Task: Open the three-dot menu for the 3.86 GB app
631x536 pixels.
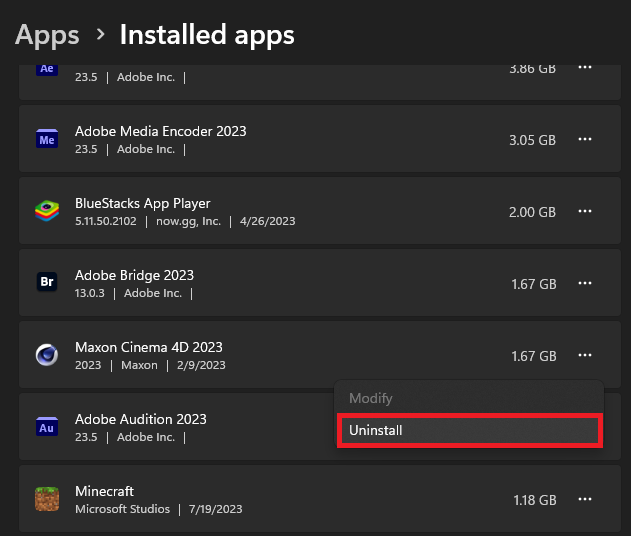Action: (x=586, y=68)
